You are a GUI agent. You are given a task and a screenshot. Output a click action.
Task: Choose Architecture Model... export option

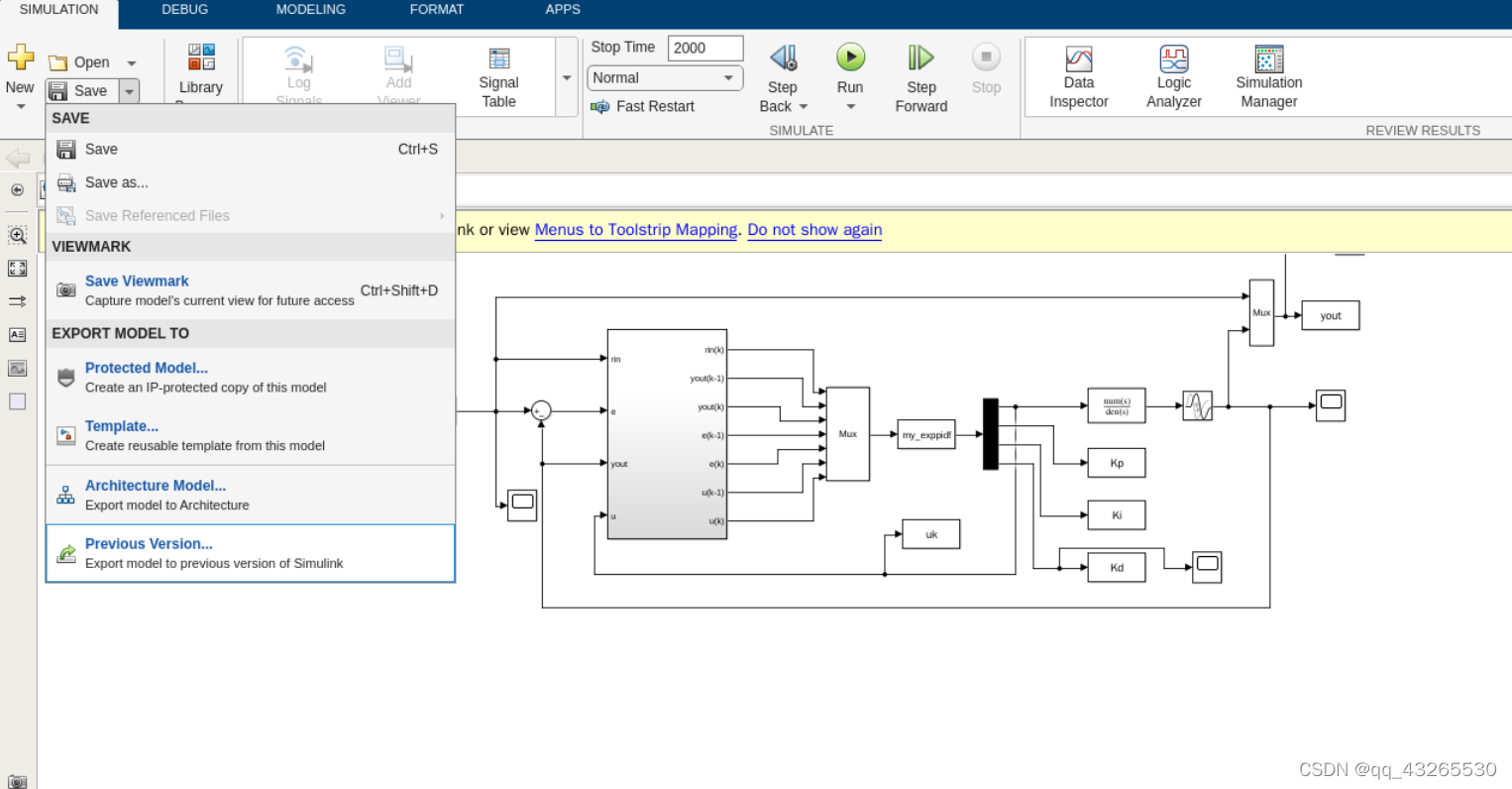[251, 495]
